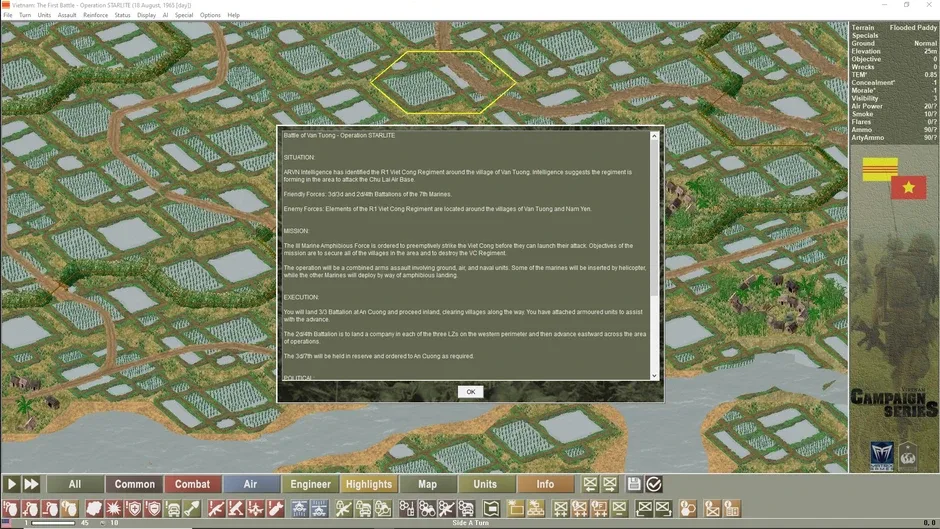940x529 pixels.
Task: Click the second blue helicopter icon
Action: [x=319, y=509]
